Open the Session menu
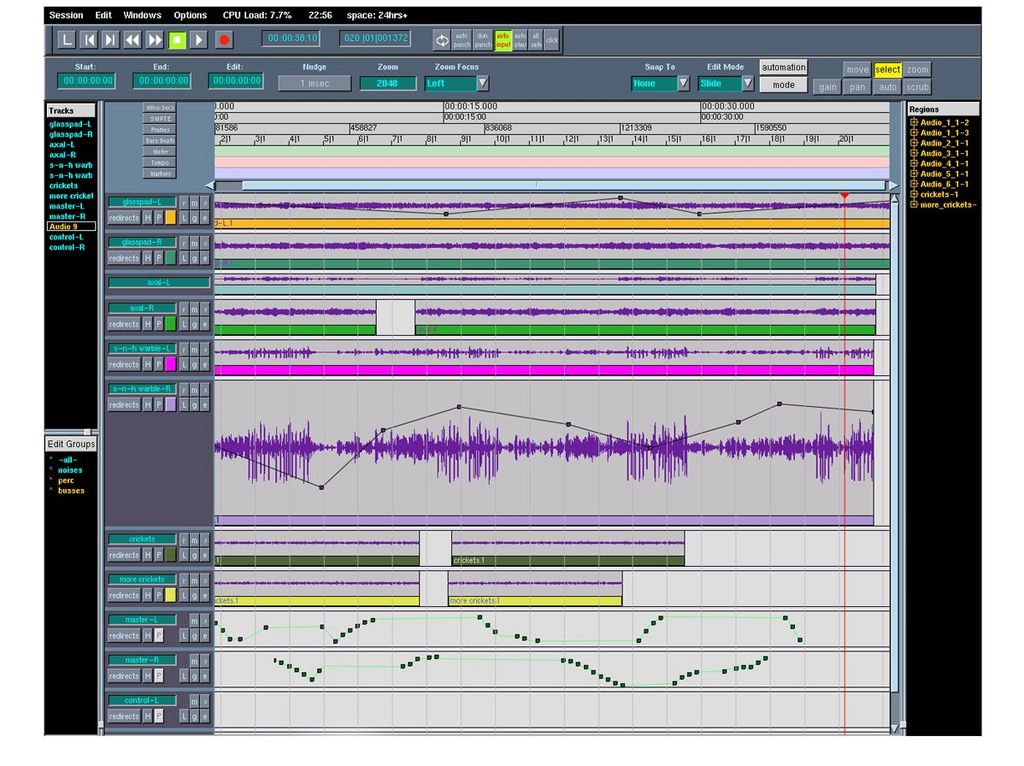Image resolution: width=1024 pixels, height=766 pixels. point(66,15)
